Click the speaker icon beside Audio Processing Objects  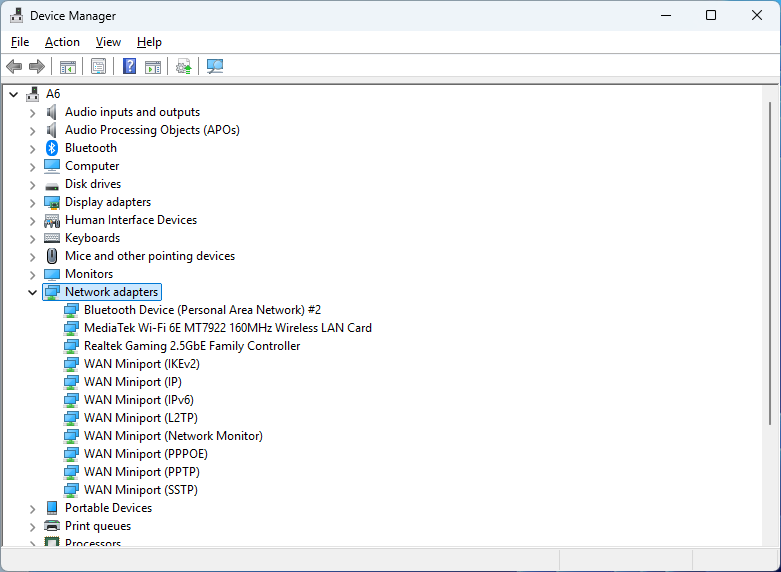[x=52, y=130]
